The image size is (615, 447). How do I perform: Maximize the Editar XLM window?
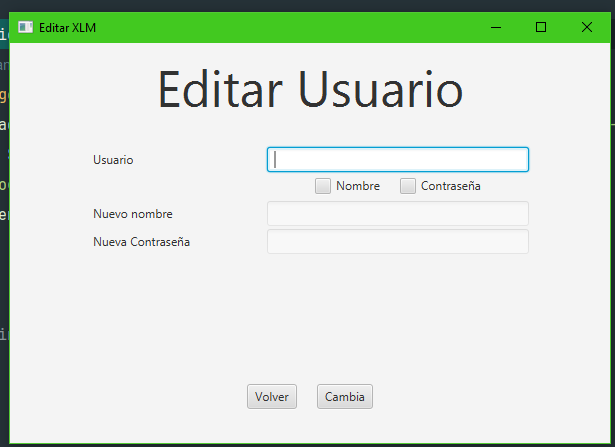(541, 27)
